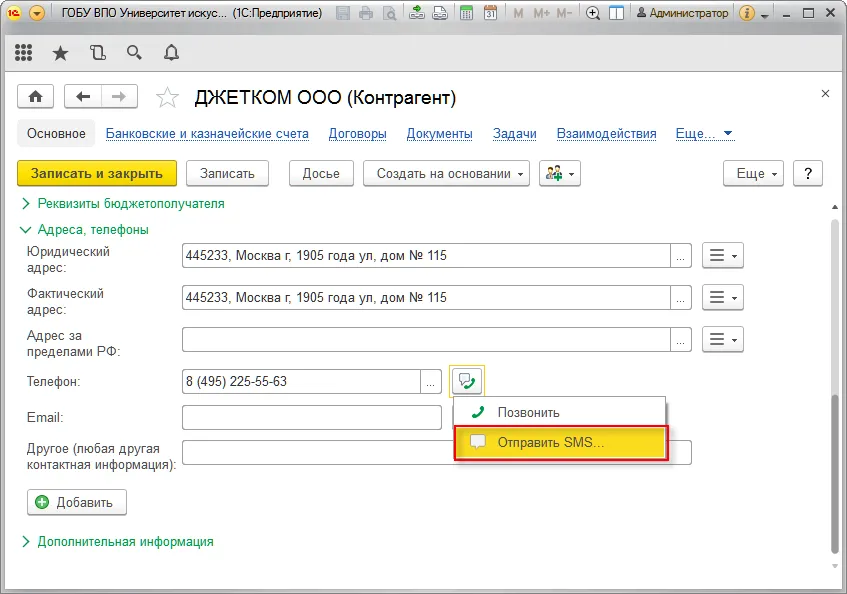Screen dimensions: 847x594
Task: Click the Телефон input field
Action: tap(301, 382)
